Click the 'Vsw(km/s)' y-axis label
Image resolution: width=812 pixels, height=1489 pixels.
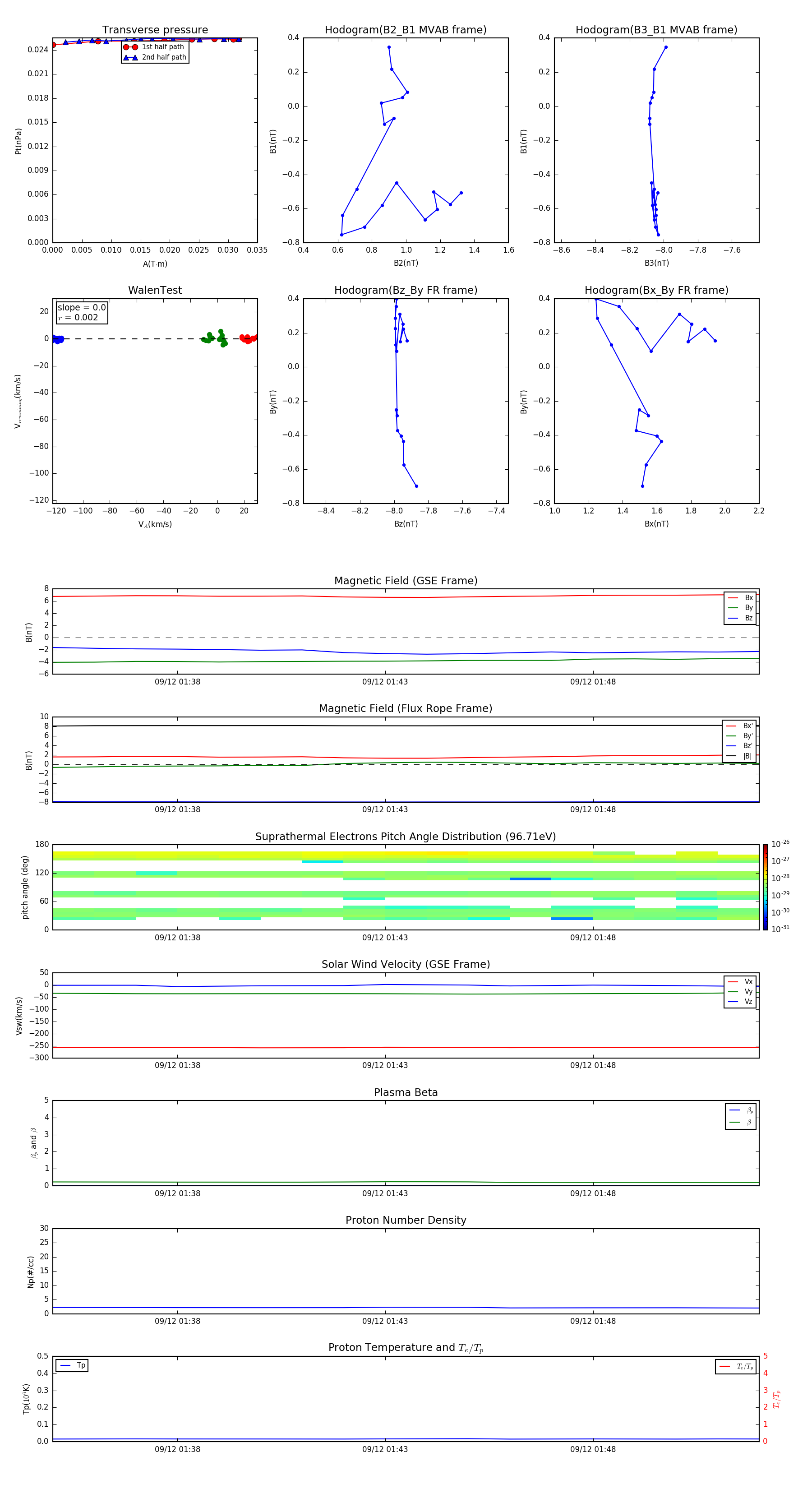click(x=18, y=1016)
